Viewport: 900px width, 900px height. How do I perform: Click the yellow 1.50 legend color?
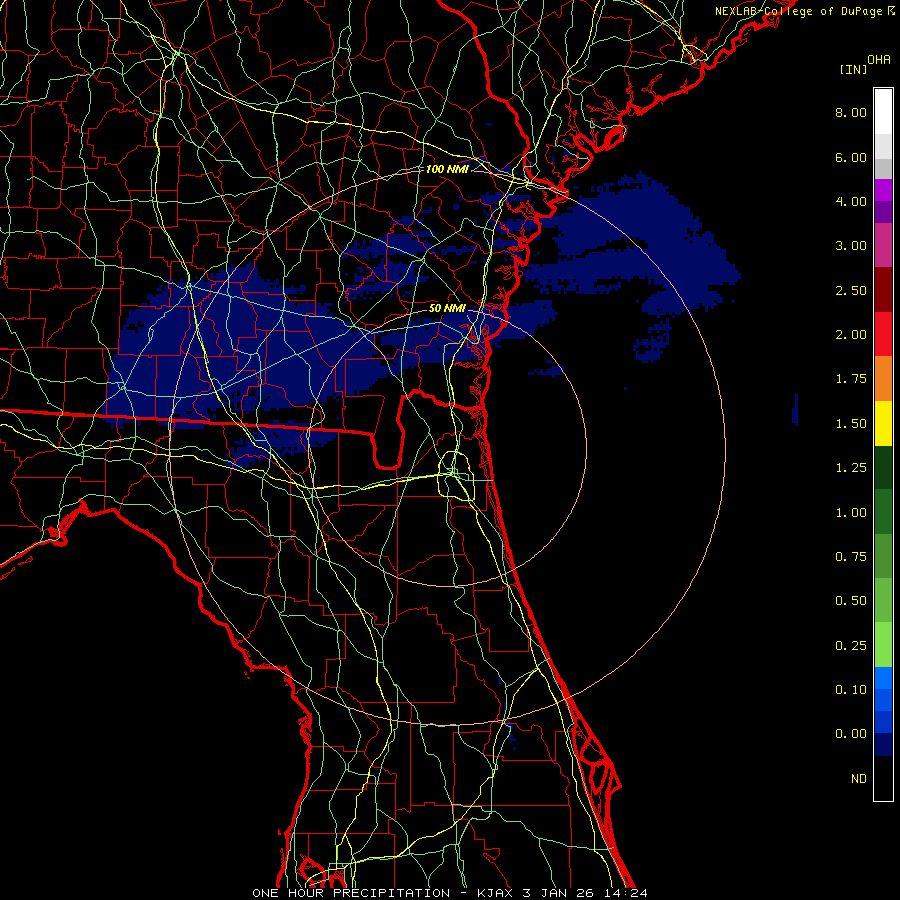[883, 423]
